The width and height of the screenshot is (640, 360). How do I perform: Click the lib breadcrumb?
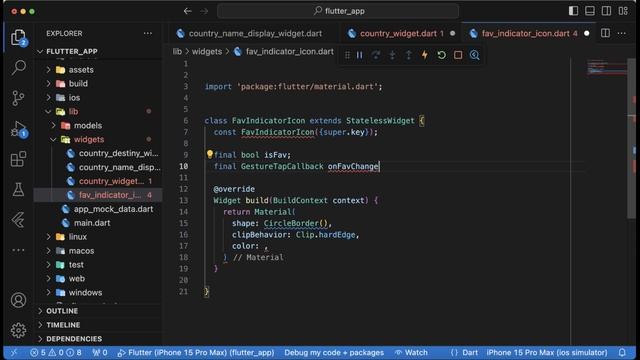(x=177, y=51)
